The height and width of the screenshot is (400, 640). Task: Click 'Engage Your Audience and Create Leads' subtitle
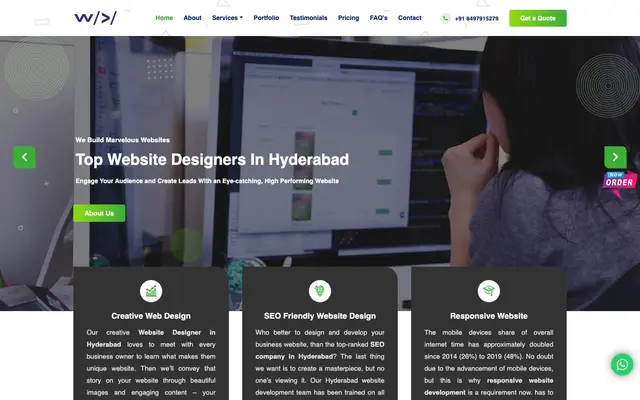207,181
